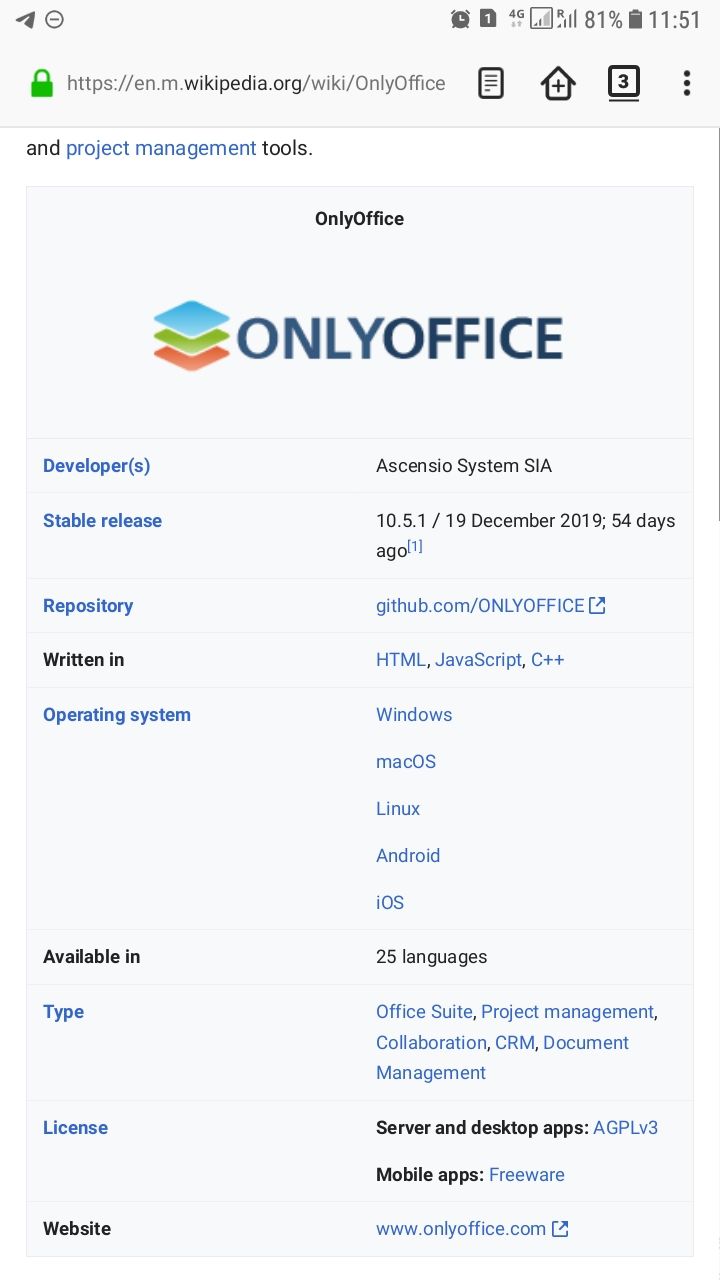Viewport: 720px width, 1280px height.
Task: Tap the 'Written in' row label
Action: 84,659
